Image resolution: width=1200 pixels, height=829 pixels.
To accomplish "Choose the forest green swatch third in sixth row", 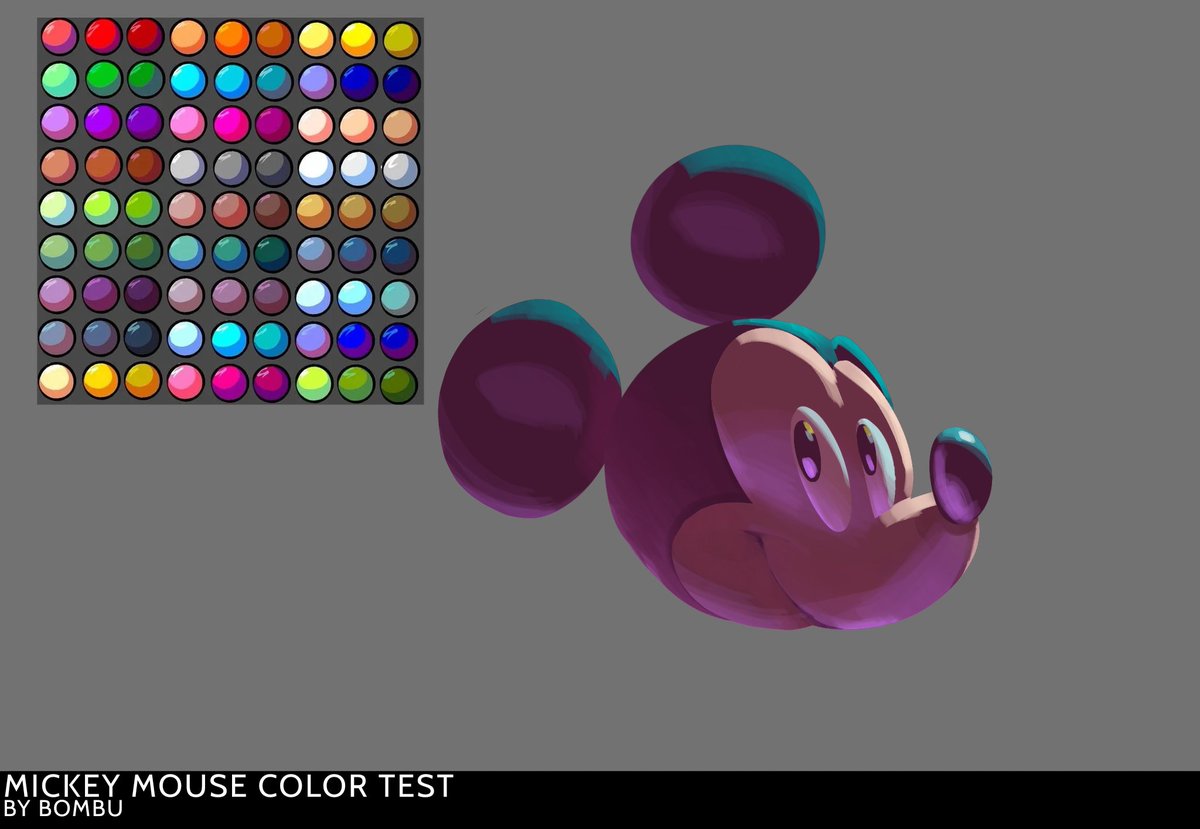I will click(x=144, y=251).
